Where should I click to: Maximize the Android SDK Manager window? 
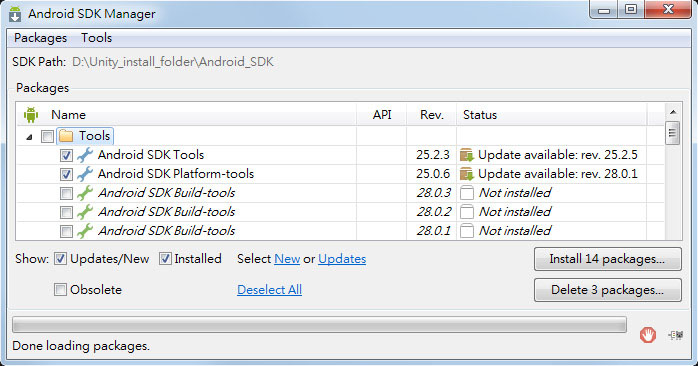(x=631, y=9)
